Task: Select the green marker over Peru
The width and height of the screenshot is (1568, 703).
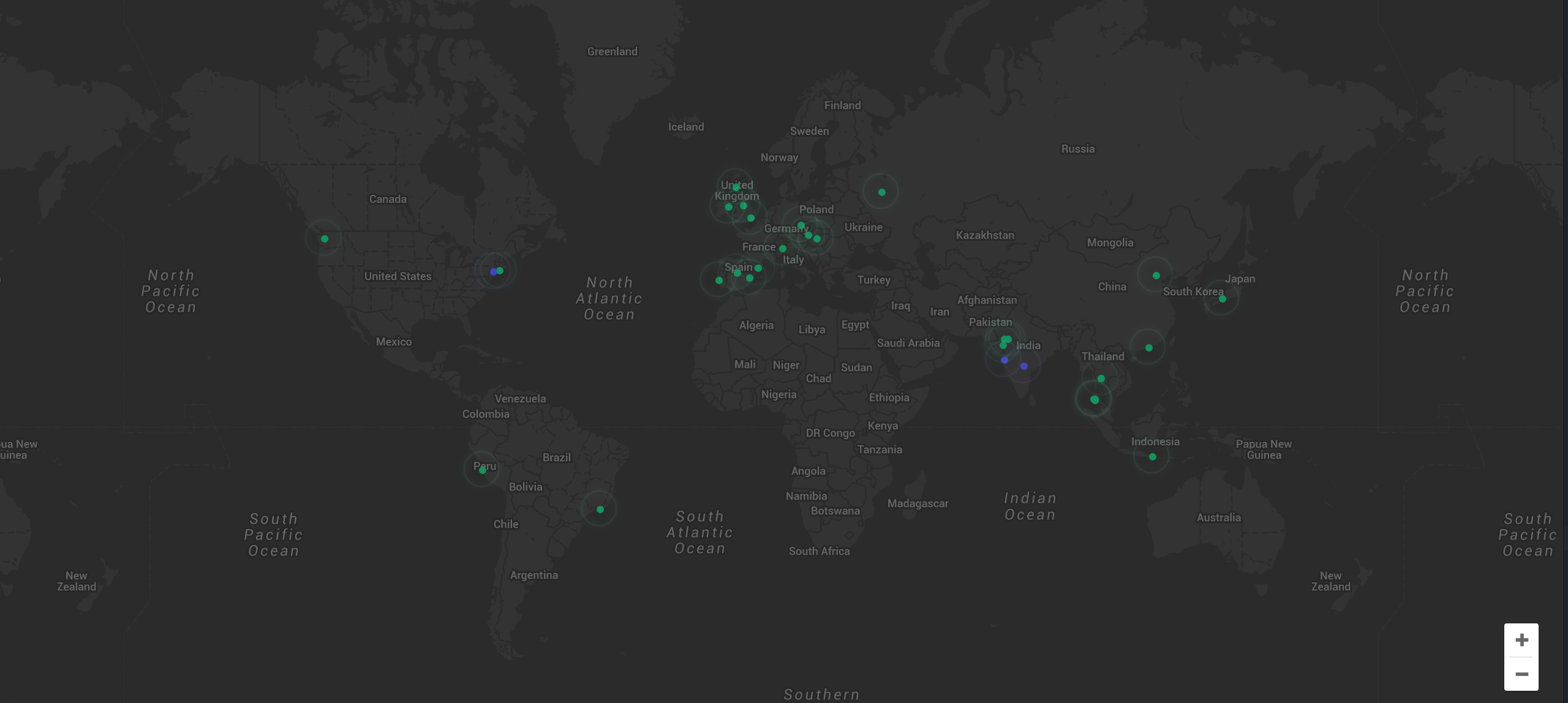Action: click(483, 470)
